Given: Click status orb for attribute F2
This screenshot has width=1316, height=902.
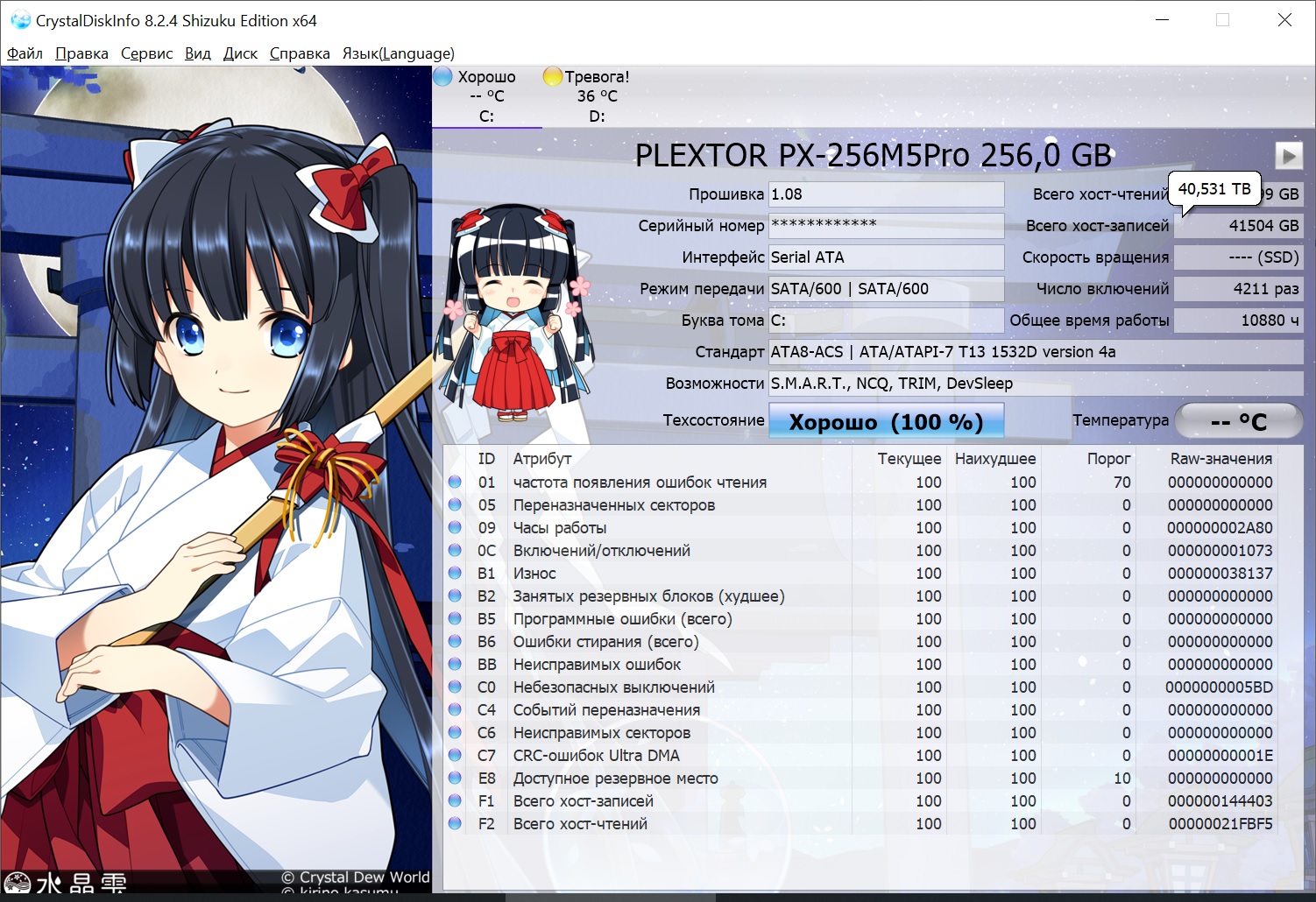Looking at the screenshot, I should pyautogui.click(x=455, y=823).
